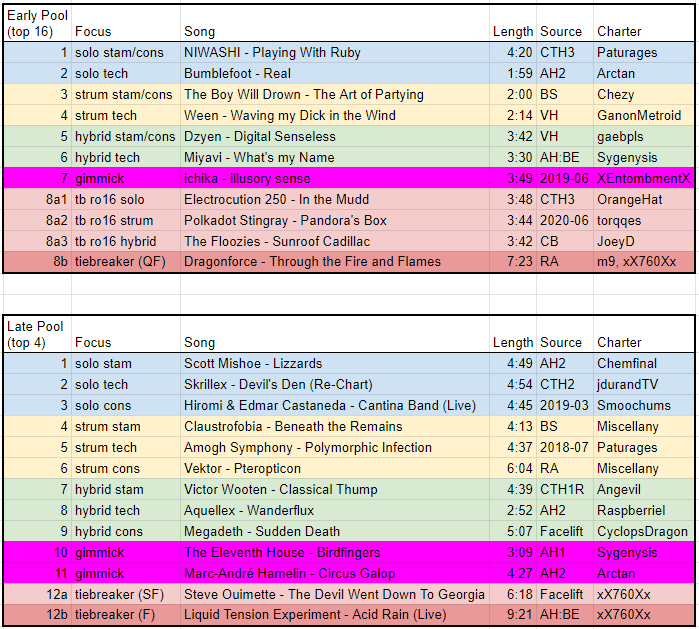Viewport: 699px width, 629px height.
Task: Select the charter cell 'Chezy'
Action: point(644,95)
